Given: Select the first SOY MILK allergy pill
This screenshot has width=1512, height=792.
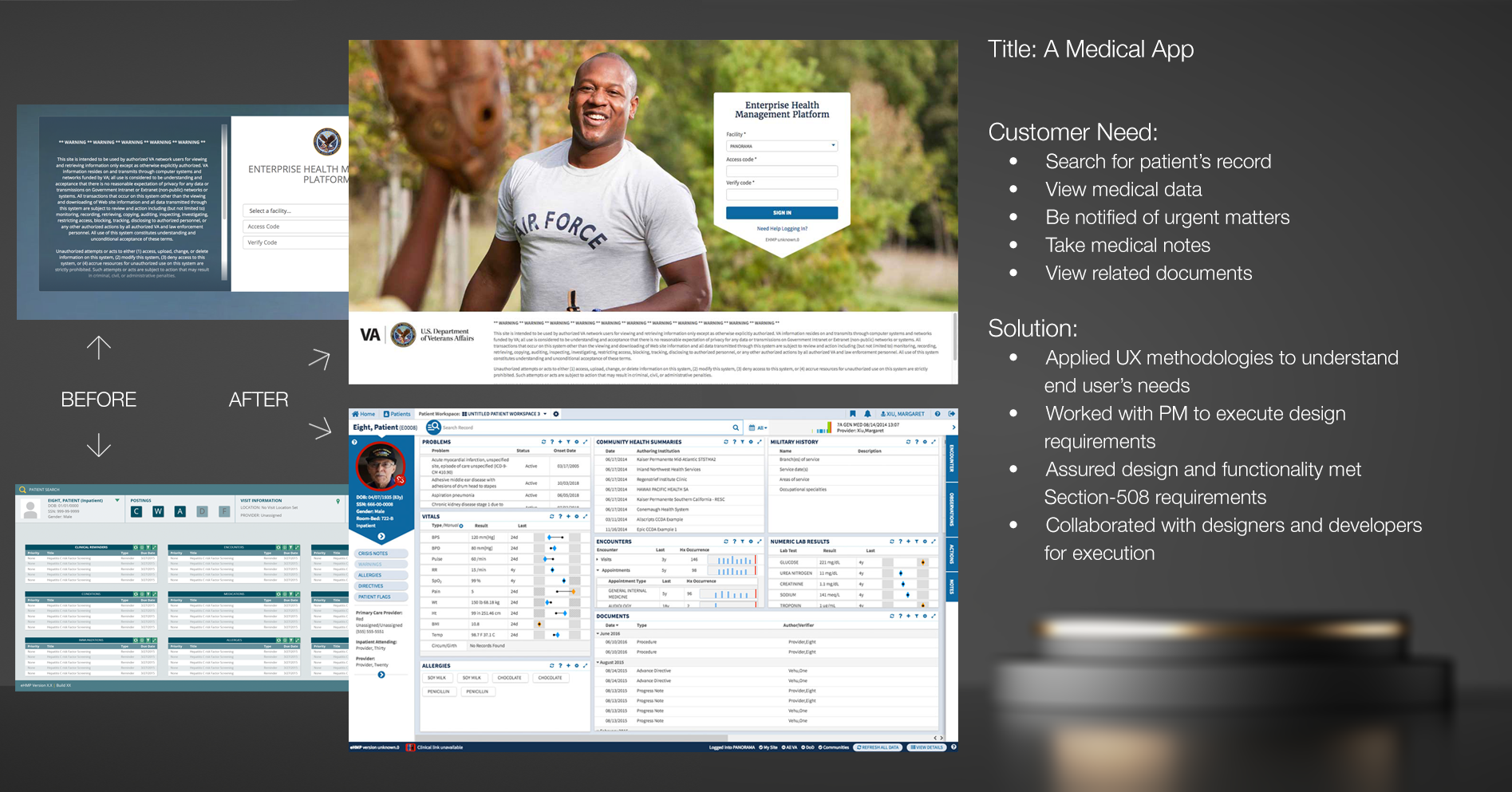Looking at the screenshot, I should (x=436, y=678).
